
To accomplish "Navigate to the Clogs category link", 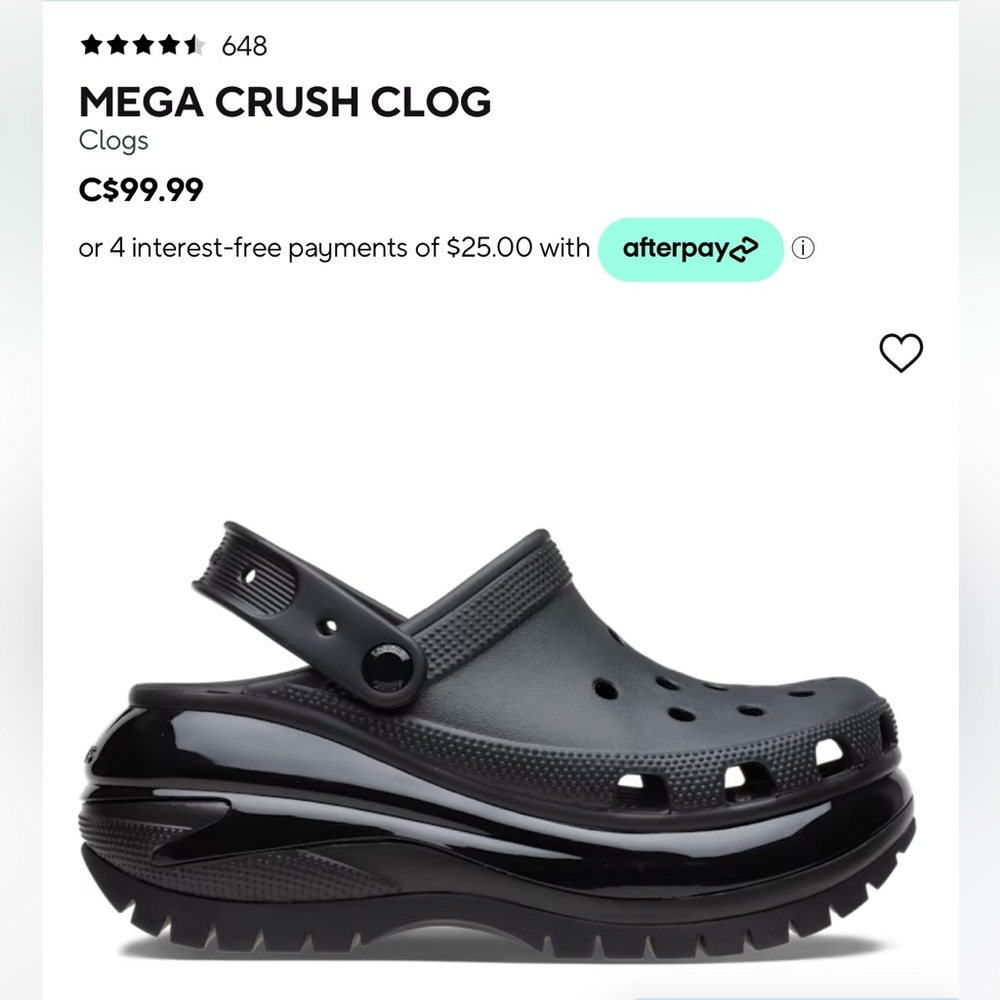I will (114, 142).
